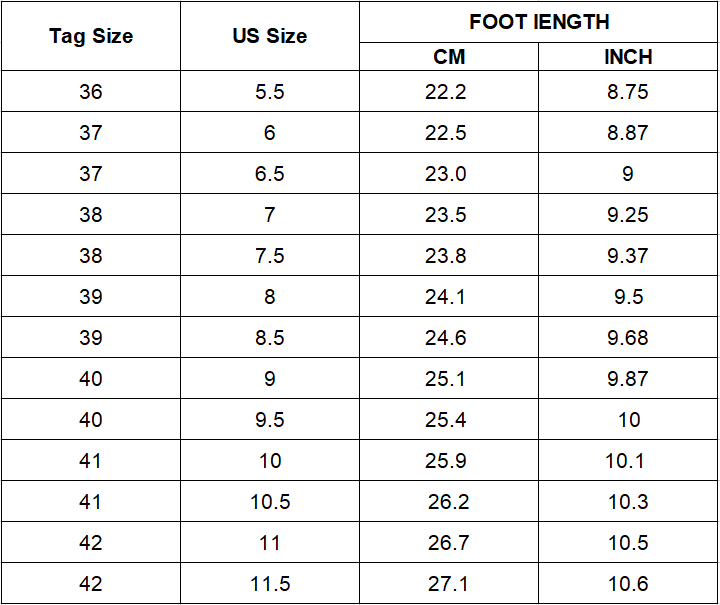Click the 24.1 cm cell
Image resolution: width=720 pixels, height=605 pixels.
(x=446, y=297)
